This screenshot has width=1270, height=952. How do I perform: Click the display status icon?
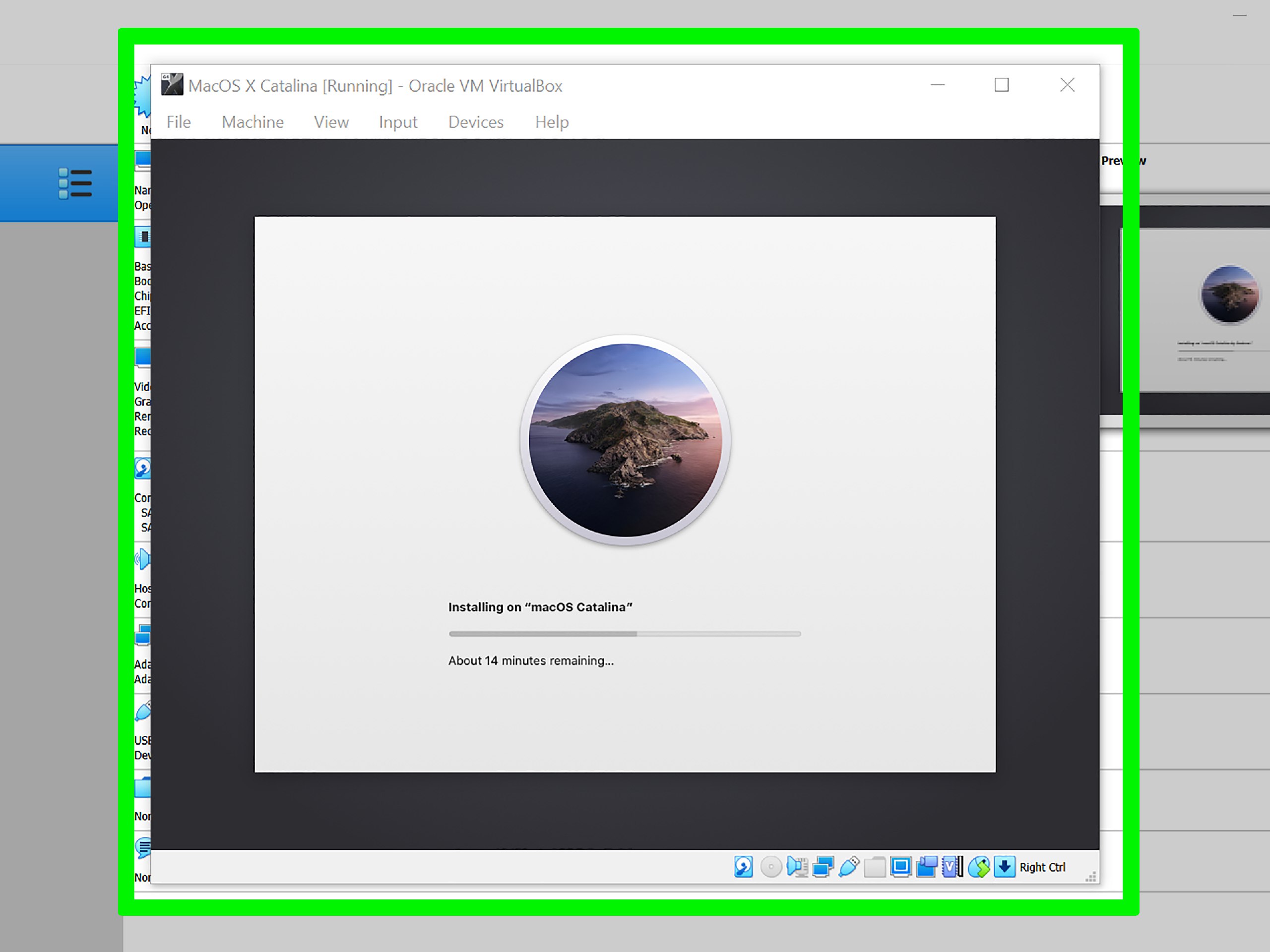[x=901, y=867]
